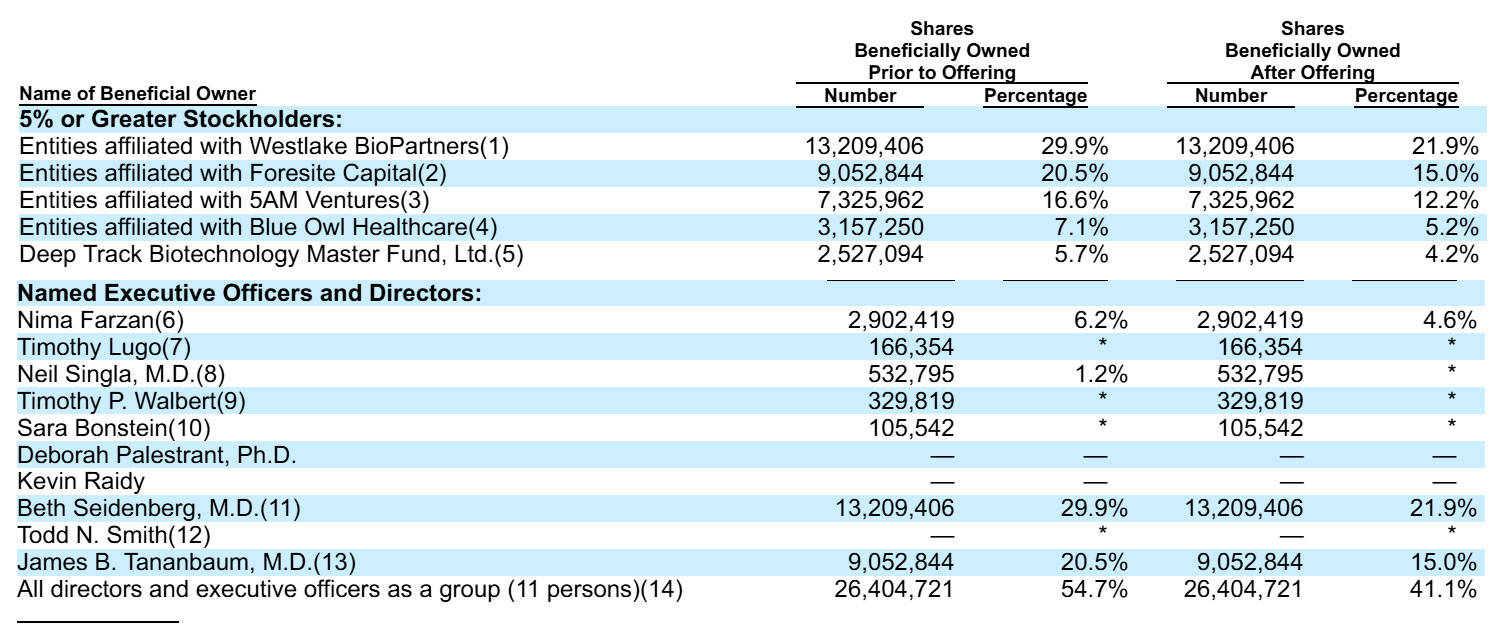Image resolution: width=1508 pixels, height=624 pixels.
Task: Click "Entities affiliated with Foresite Capital(2)" row name
Action: 233,173
